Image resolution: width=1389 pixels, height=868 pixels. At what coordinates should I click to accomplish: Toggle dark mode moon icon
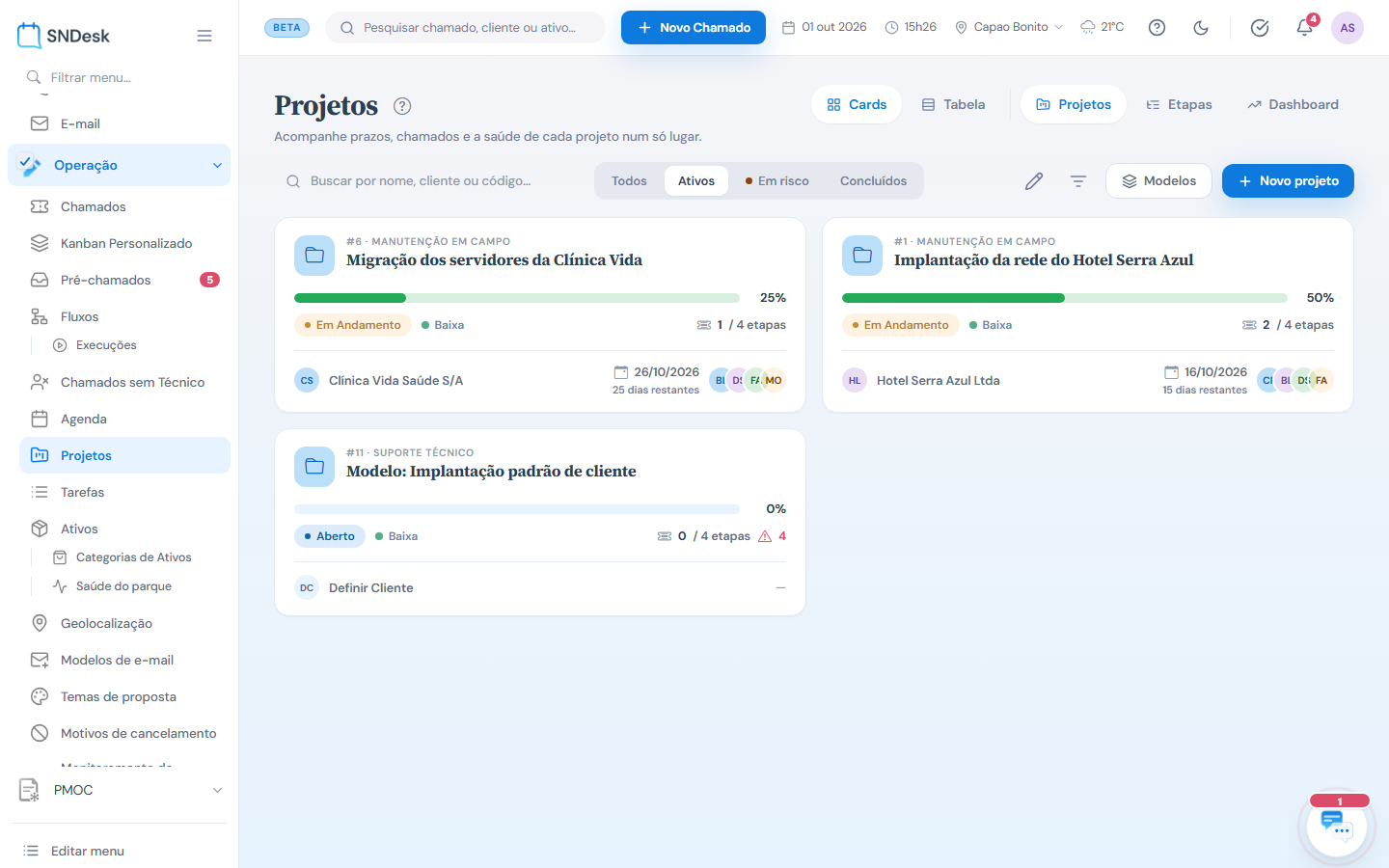pyautogui.click(x=1201, y=27)
